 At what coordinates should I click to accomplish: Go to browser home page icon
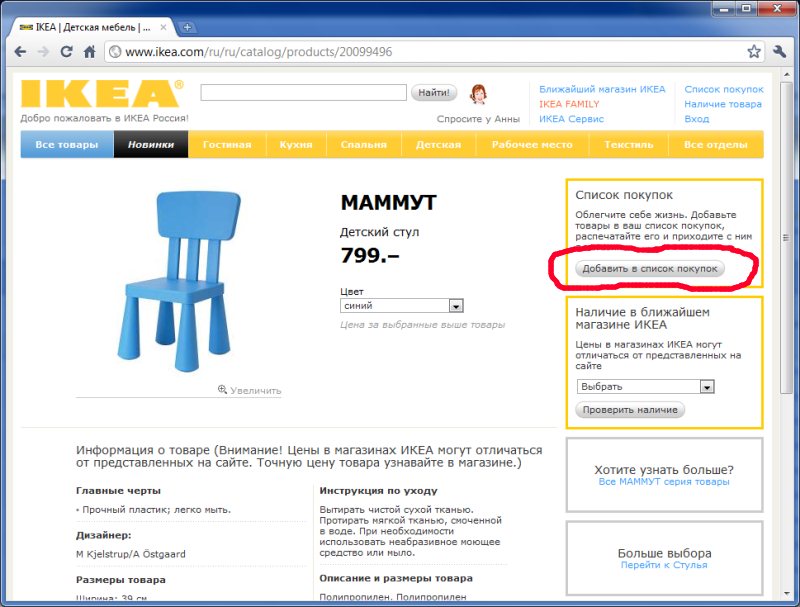tap(90, 51)
